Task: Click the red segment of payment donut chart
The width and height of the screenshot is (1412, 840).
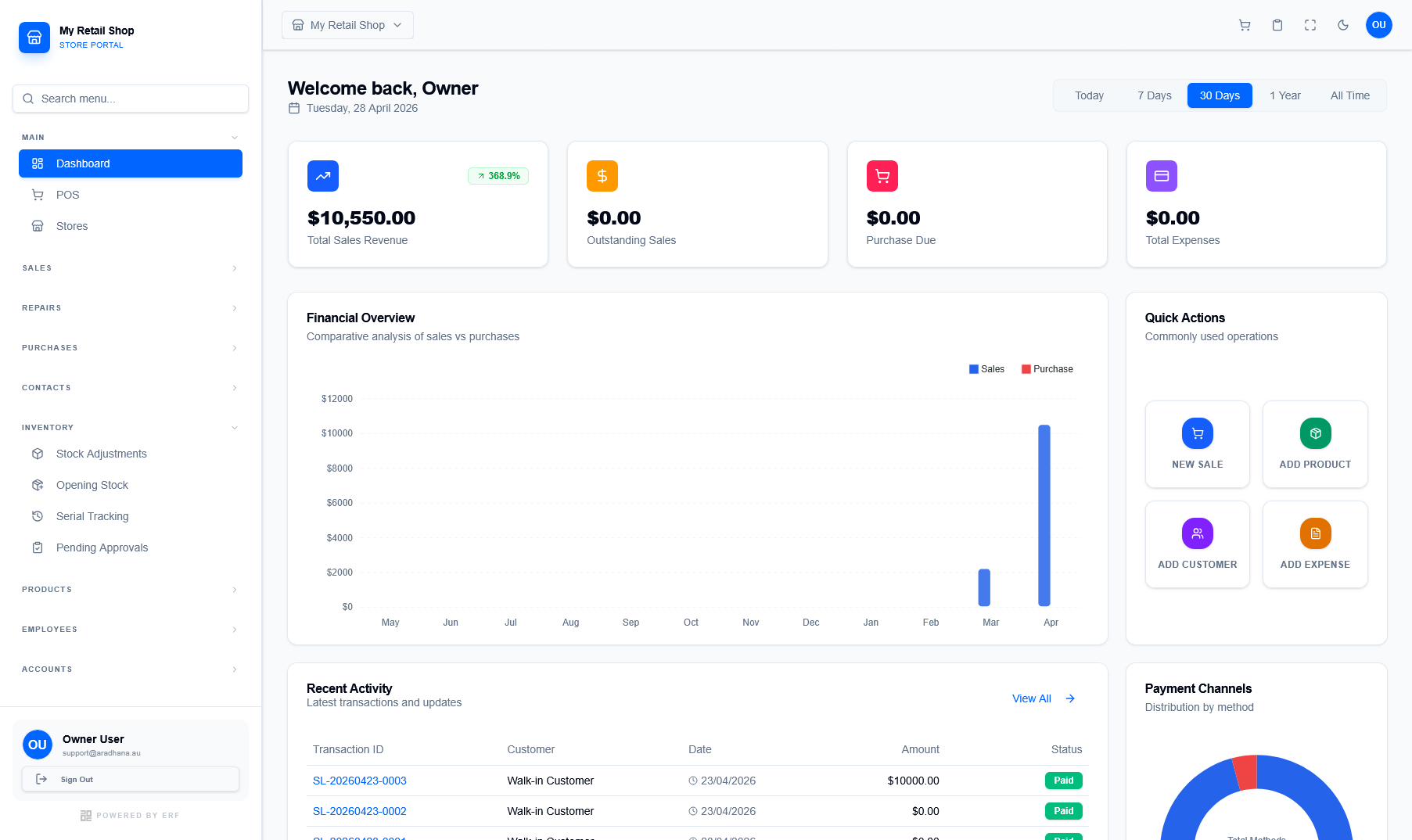Action: [x=1245, y=772]
